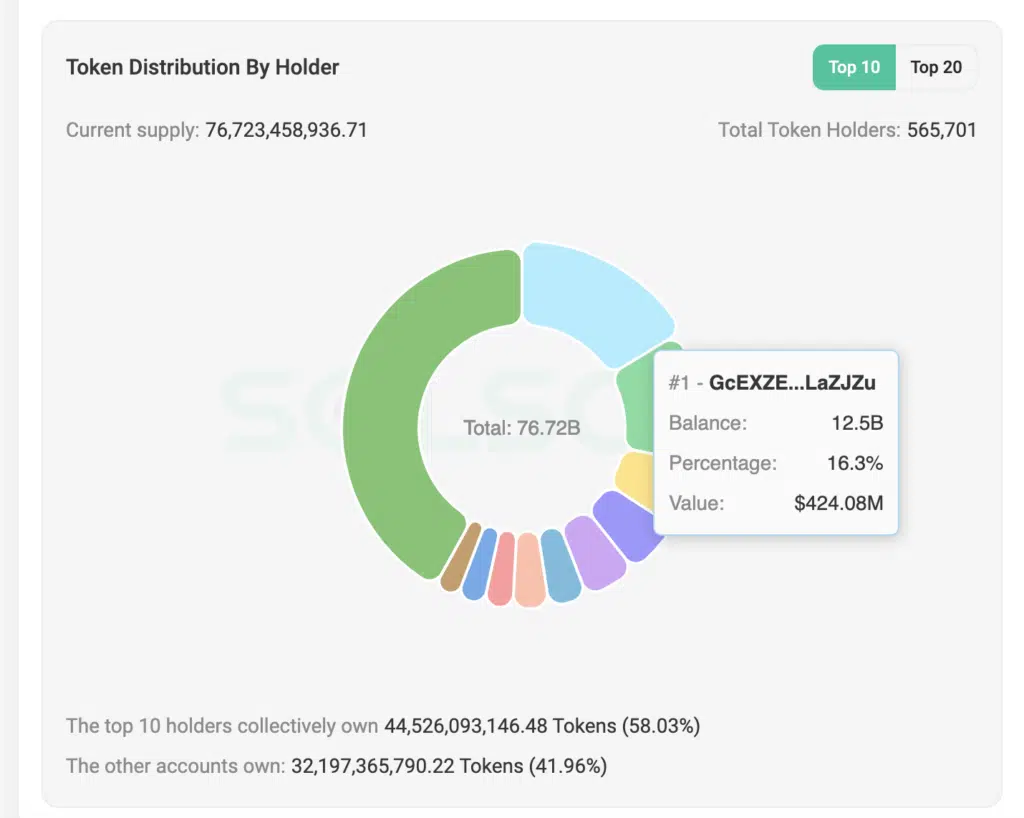Screen dimensions: 1024x818
Task: Switch to the Top 20 holders view
Action: click(x=936, y=68)
